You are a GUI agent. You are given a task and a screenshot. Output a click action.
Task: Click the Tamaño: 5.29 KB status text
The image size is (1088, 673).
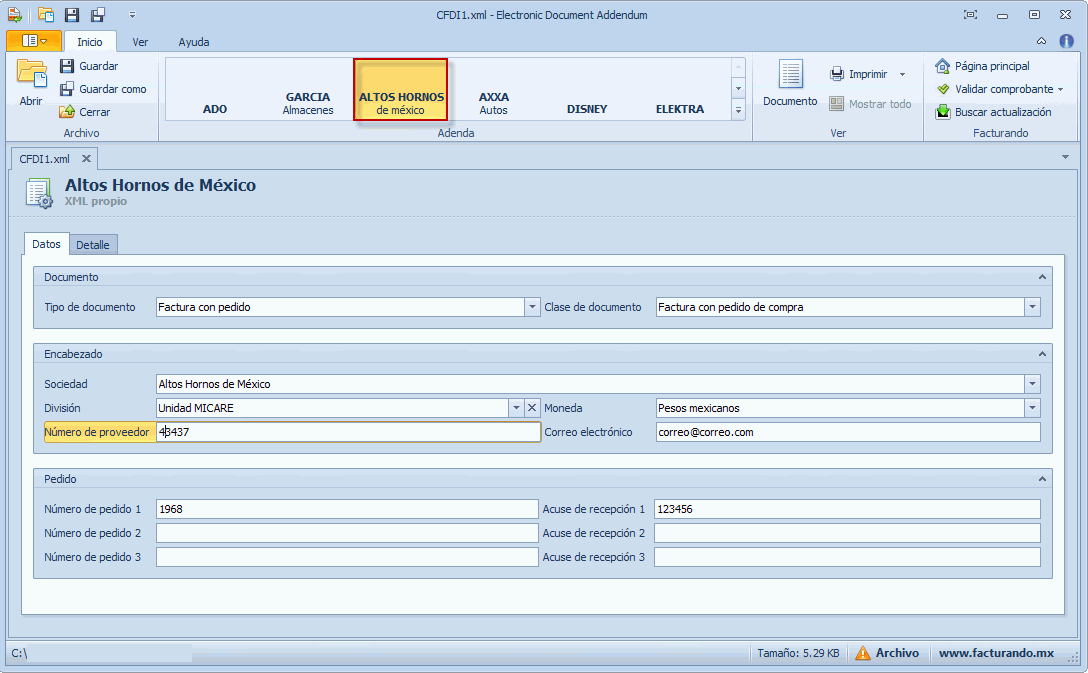coord(798,653)
